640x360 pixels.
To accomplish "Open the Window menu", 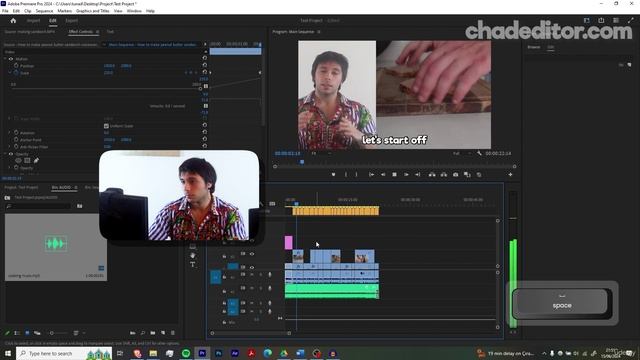I will tap(134, 11).
